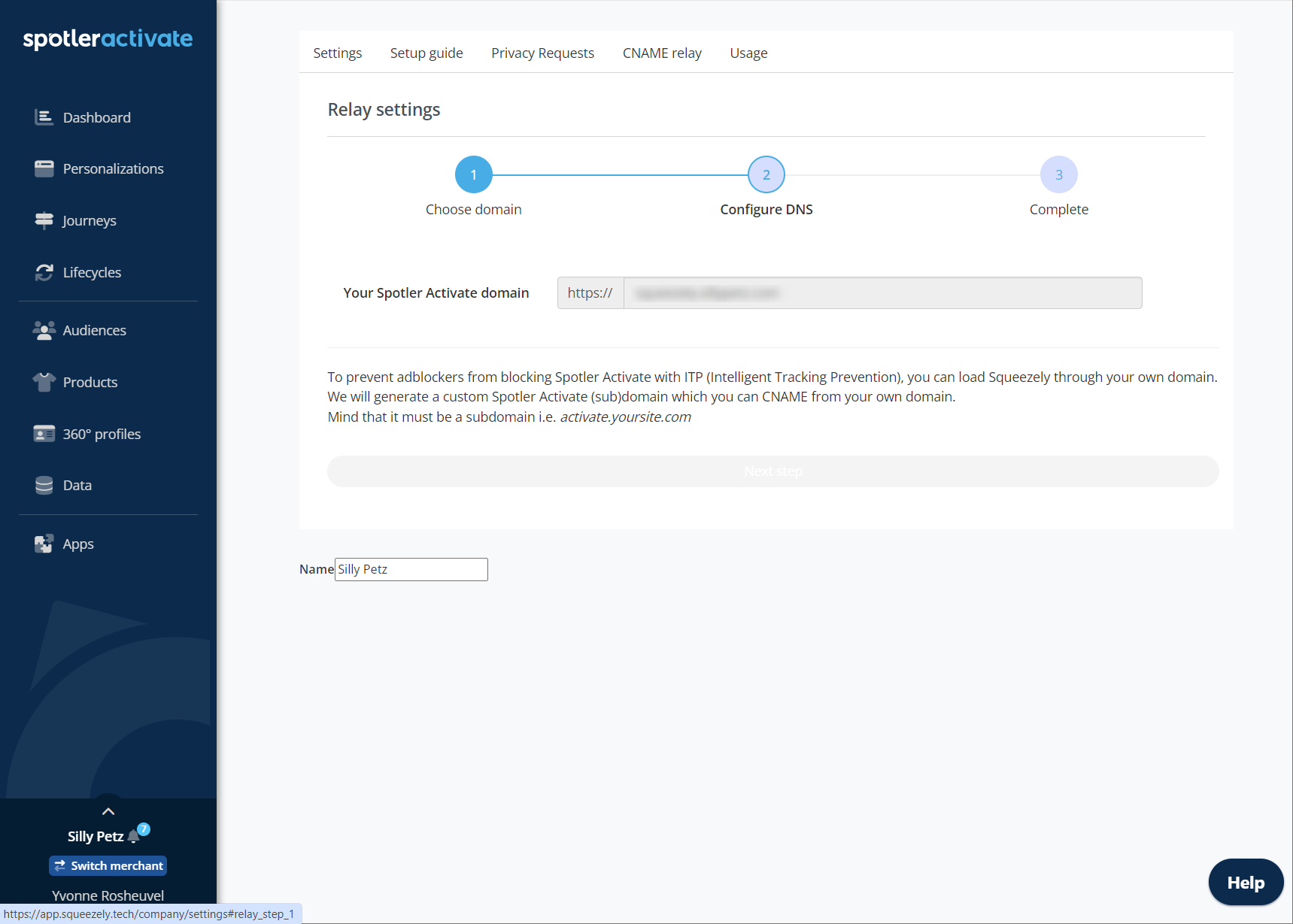The height and width of the screenshot is (924, 1293).
Task: Select Lifecycles in the sidebar
Action: (x=92, y=272)
